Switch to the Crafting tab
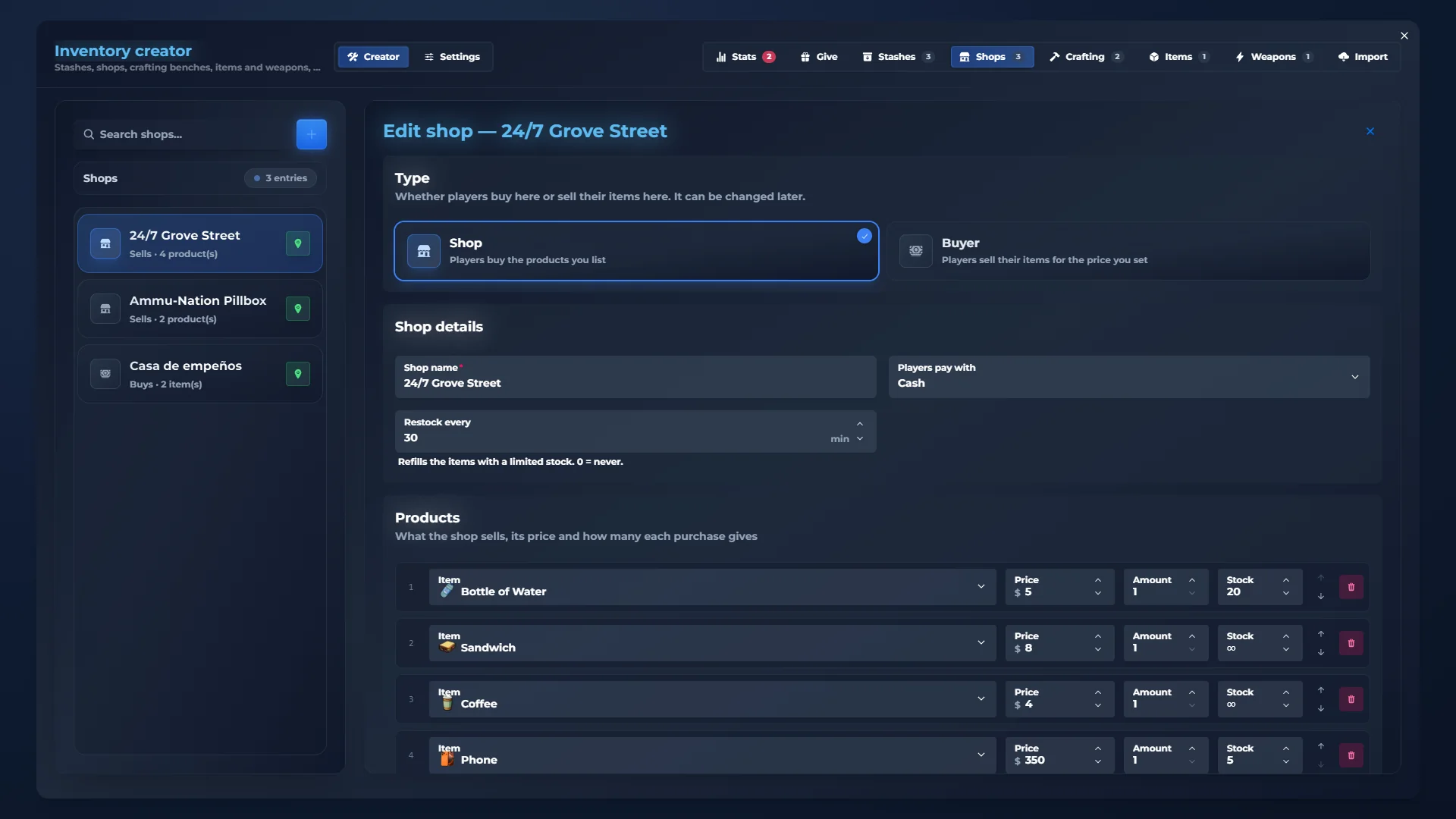This screenshot has width=1456, height=819. coord(1085,57)
